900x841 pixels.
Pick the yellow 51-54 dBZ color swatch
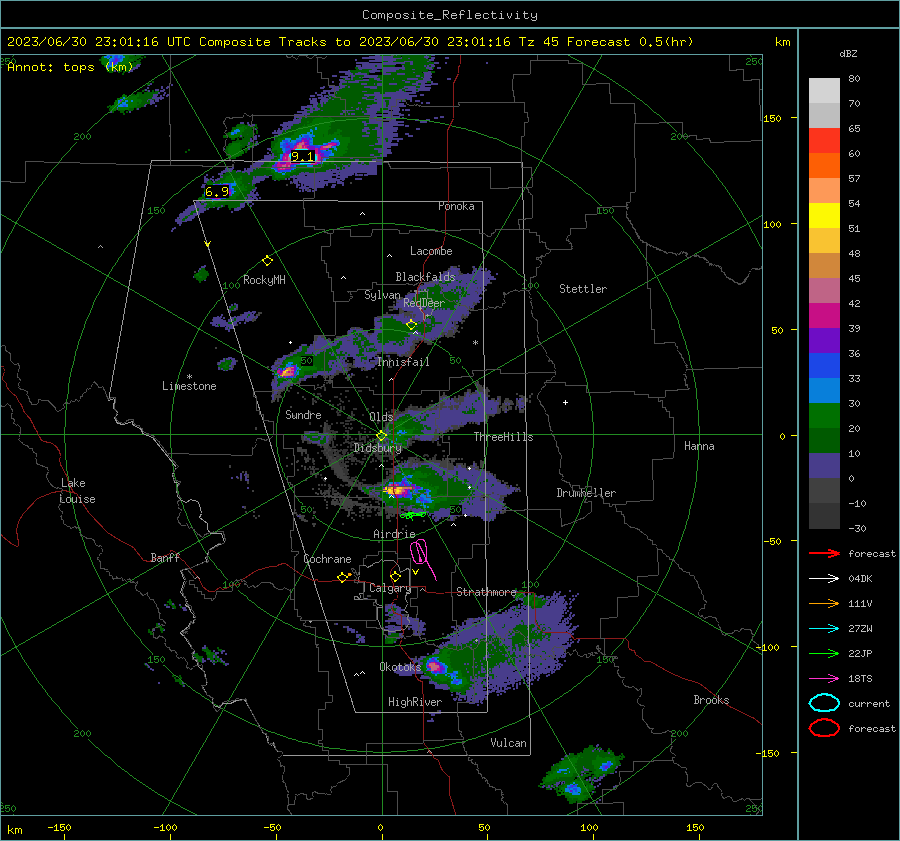[x=824, y=216]
